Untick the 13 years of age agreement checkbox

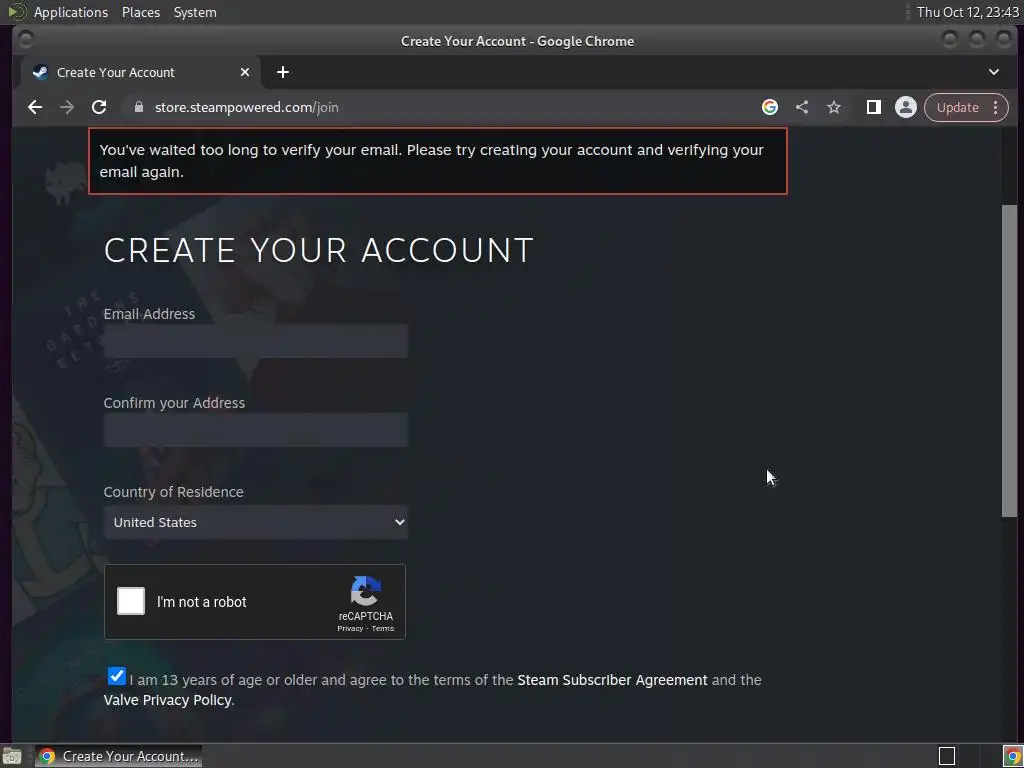[x=117, y=677]
